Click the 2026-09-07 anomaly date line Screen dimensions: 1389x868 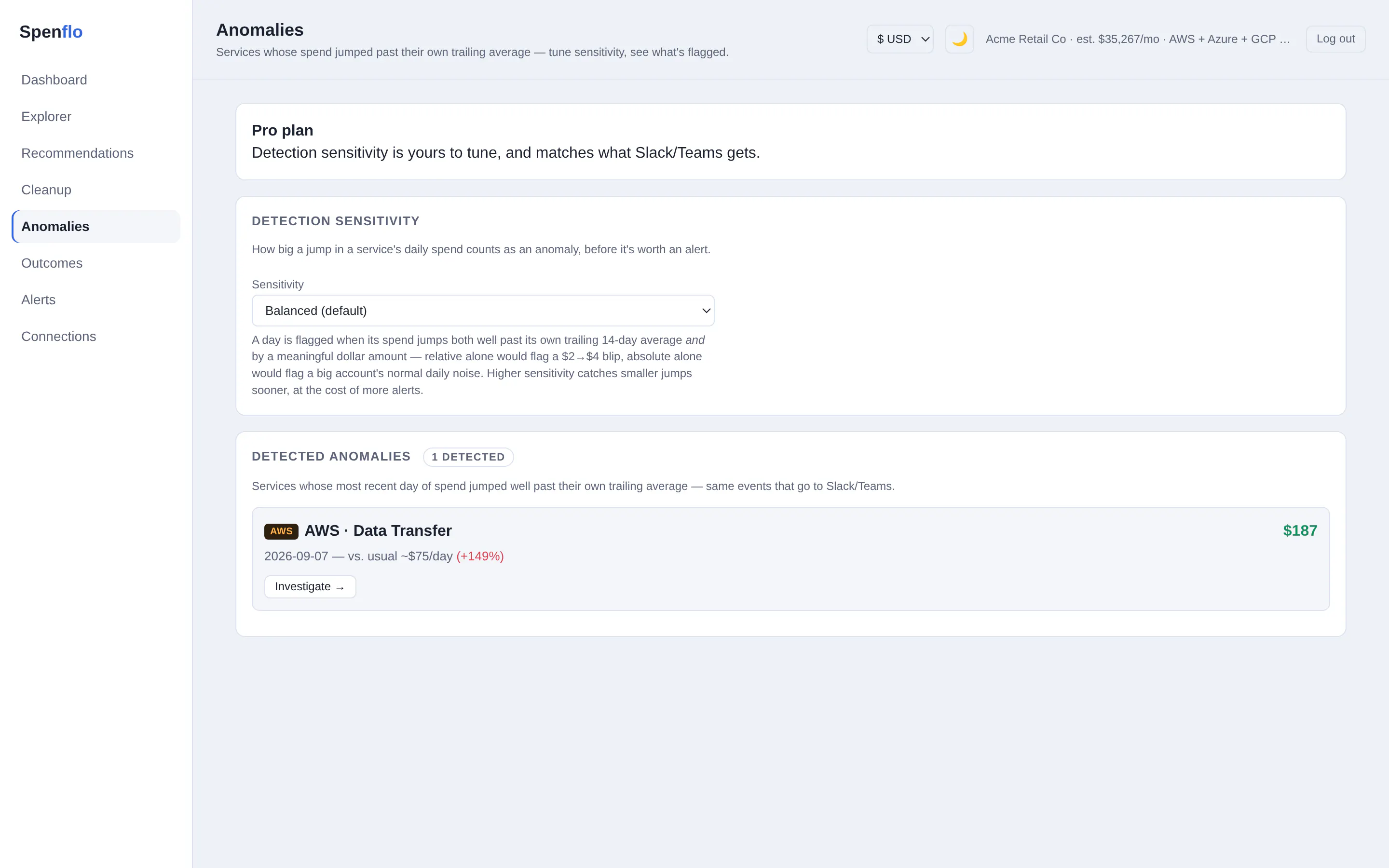coord(383,556)
